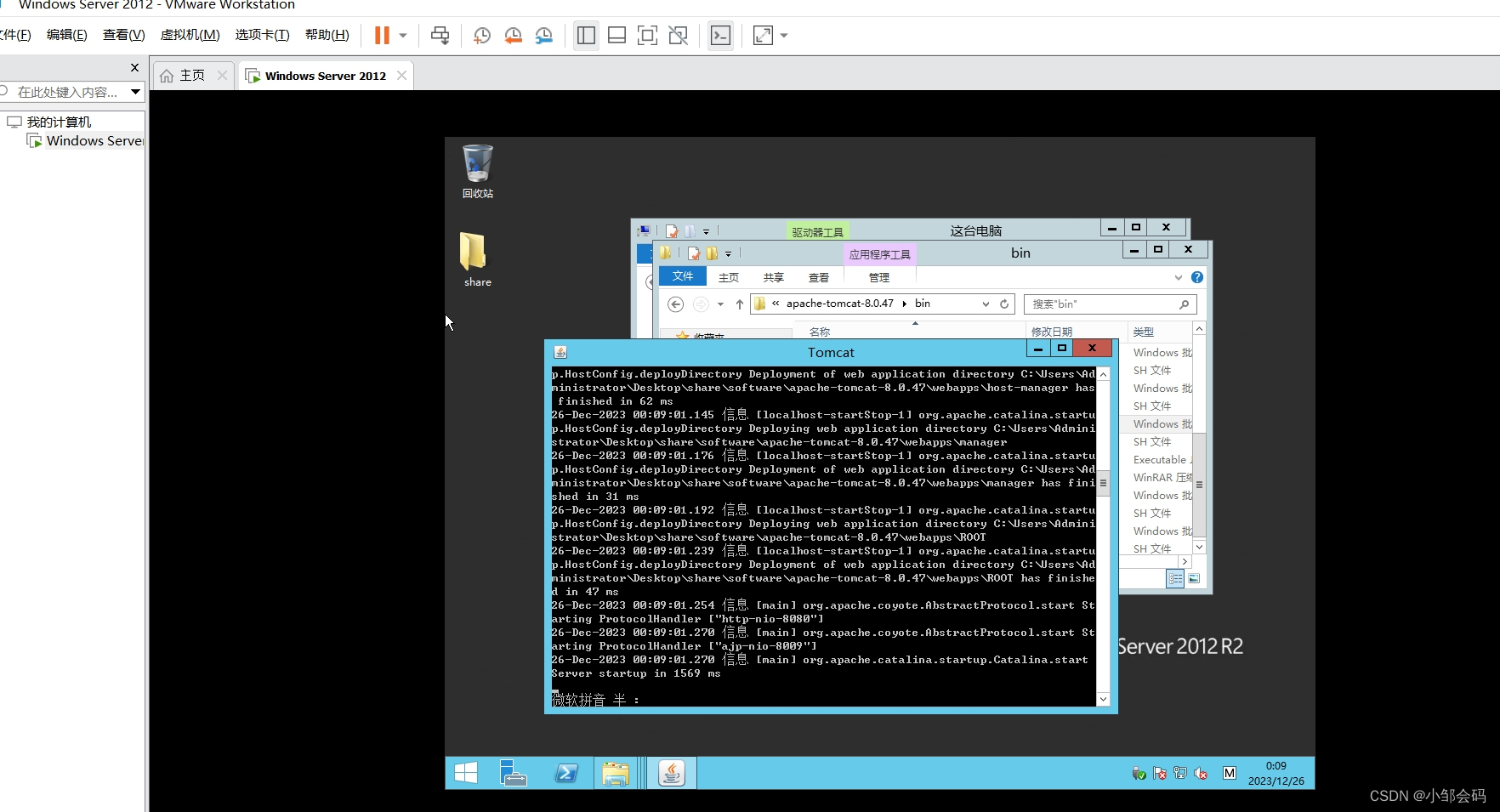Screen dimensions: 1500x812
Task: Click the 应用程序工具 contextual tab
Action: click(880, 254)
